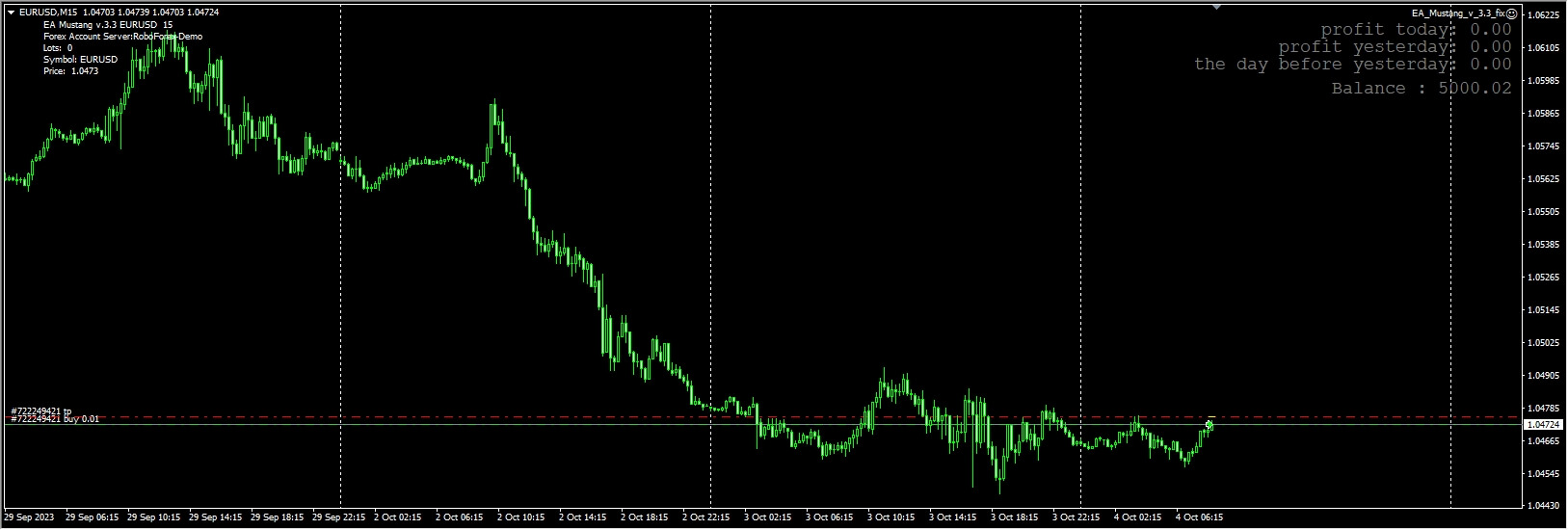
Task: Click the '29 Sep 18:15' time axis label
Action: click(x=279, y=518)
